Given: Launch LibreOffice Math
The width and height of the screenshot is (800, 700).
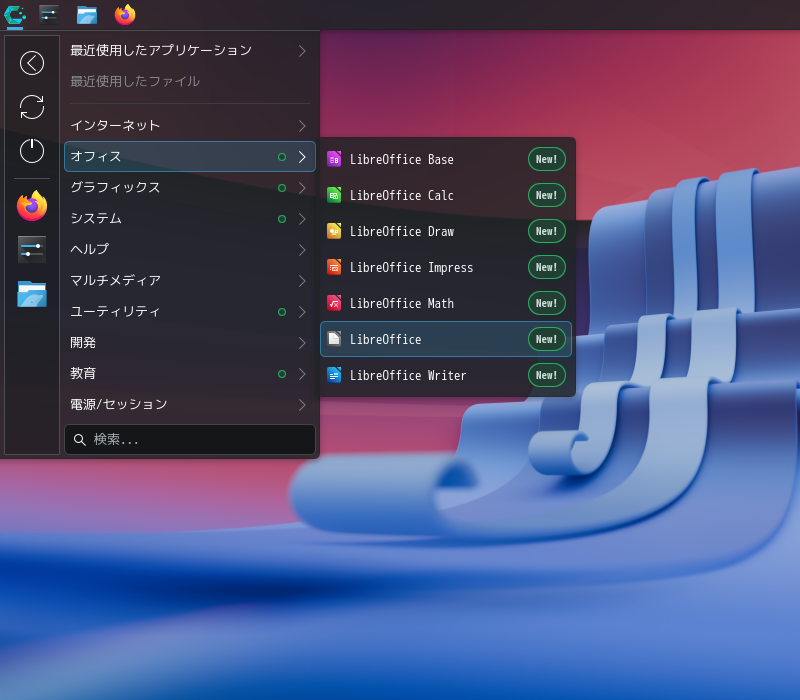Looking at the screenshot, I should (x=445, y=303).
